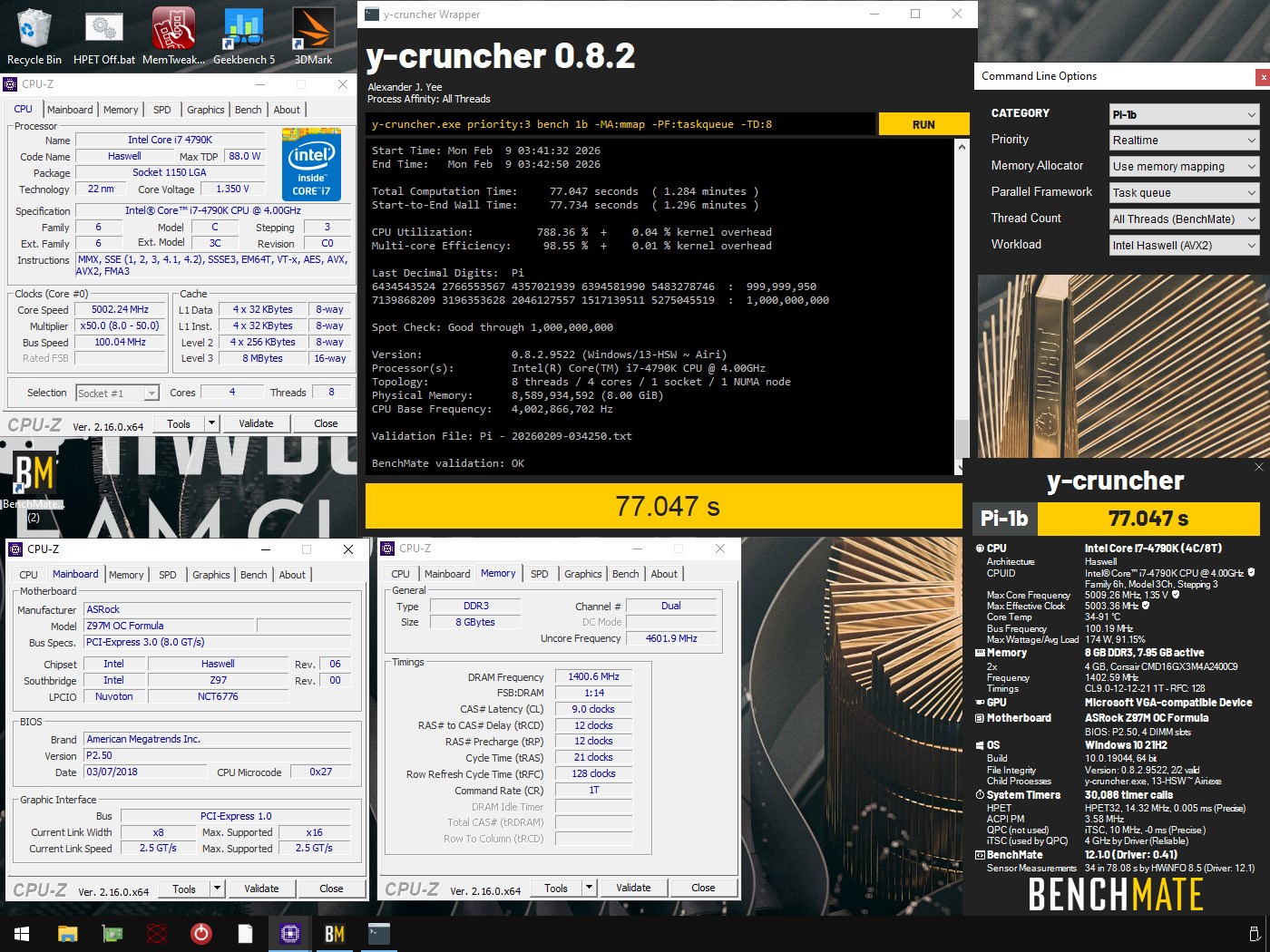Click the Intel Inside Core i7 logo
1270x952 pixels.
pyautogui.click(x=311, y=163)
